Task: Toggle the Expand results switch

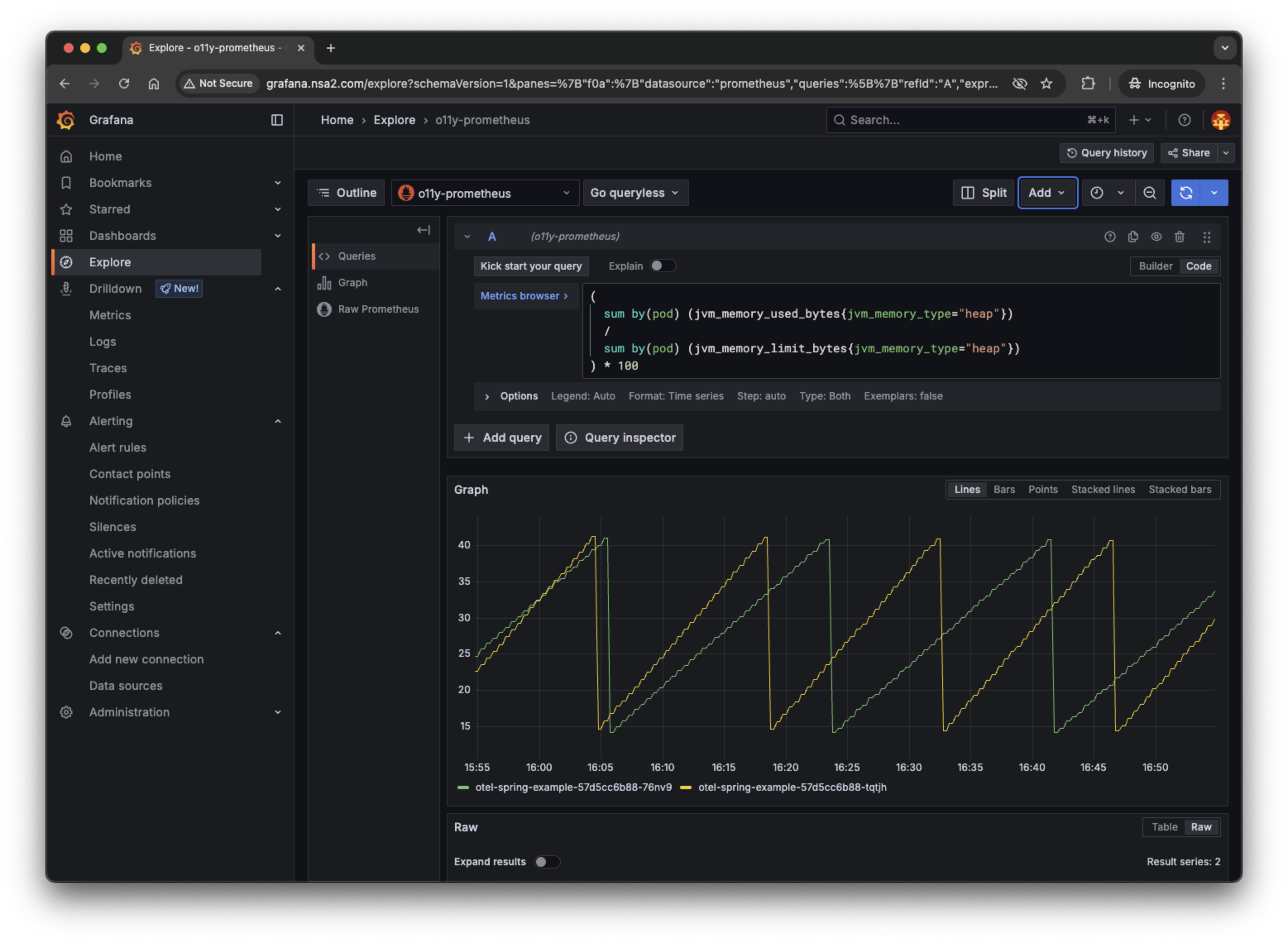Action: pyautogui.click(x=547, y=862)
